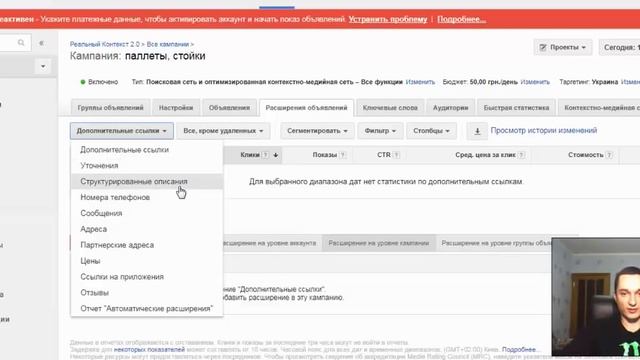Choose Дополнительные ссылки in dropdown list
640x360 pixels.
tap(147, 150)
